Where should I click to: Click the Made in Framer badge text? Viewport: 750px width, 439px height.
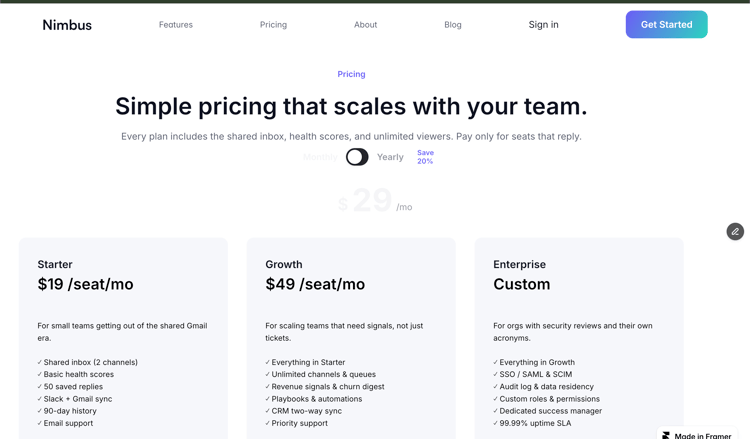pyautogui.click(x=703, y=436)
